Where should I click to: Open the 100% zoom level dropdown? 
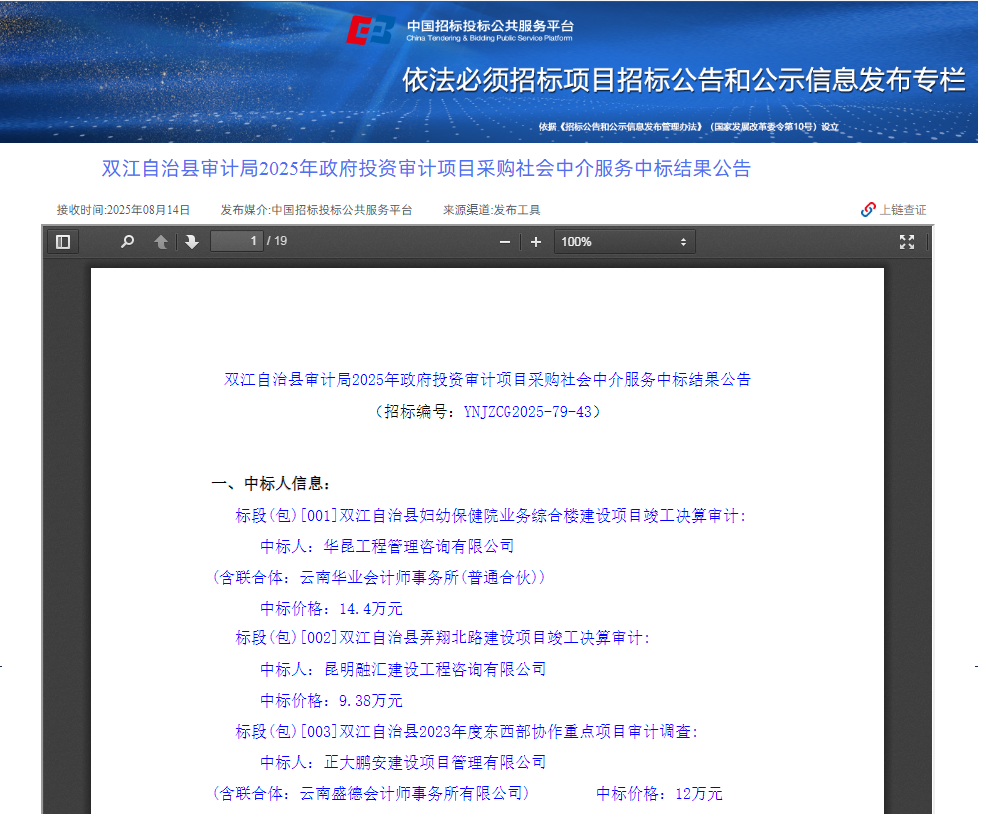(x=624, y=242)
